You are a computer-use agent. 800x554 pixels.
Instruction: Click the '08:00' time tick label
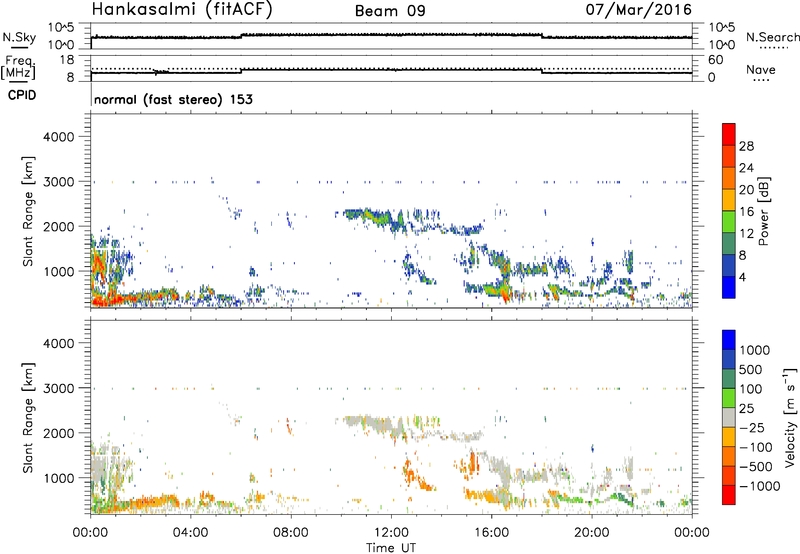291,533
